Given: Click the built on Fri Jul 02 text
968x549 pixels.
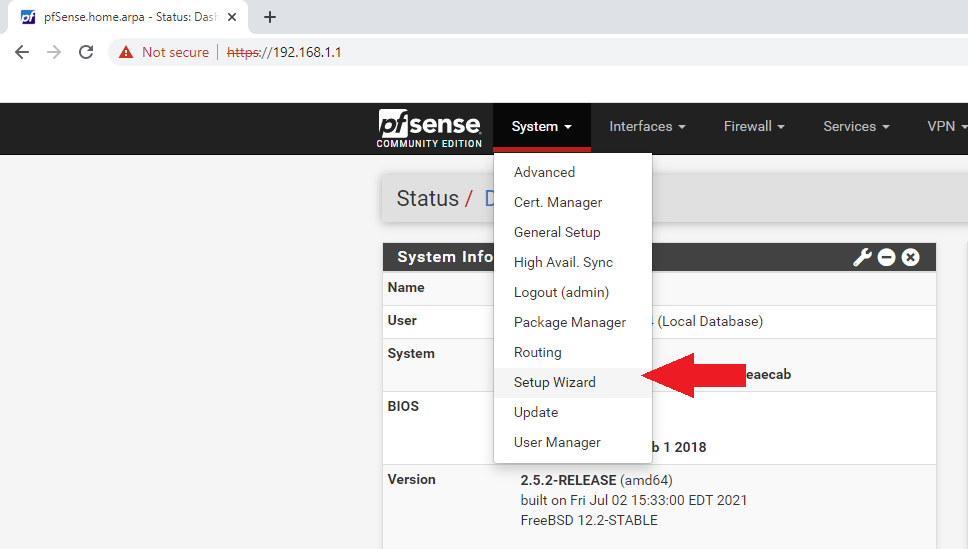Looking at the screenshot, I should 634,500.
